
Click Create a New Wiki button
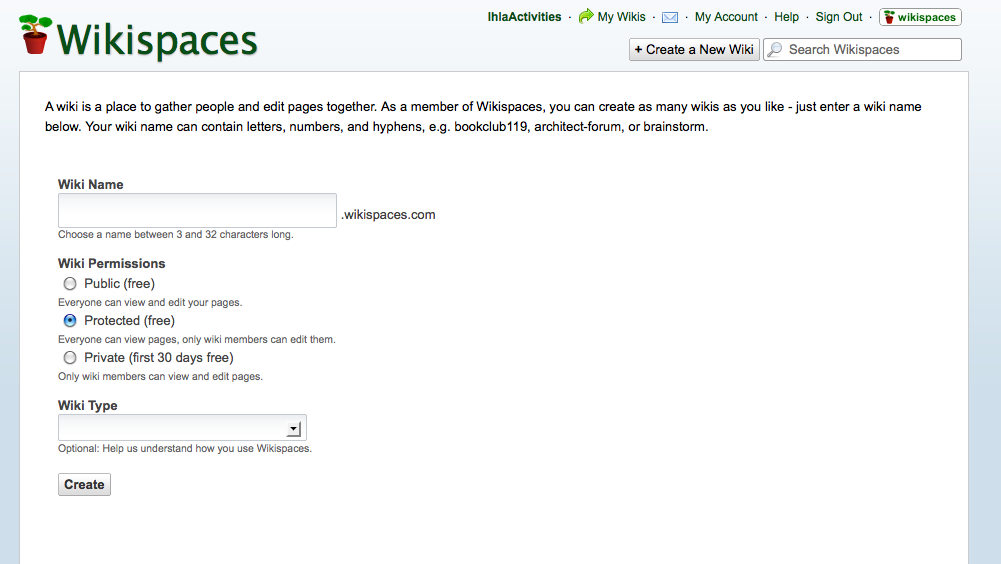point(694,50)
